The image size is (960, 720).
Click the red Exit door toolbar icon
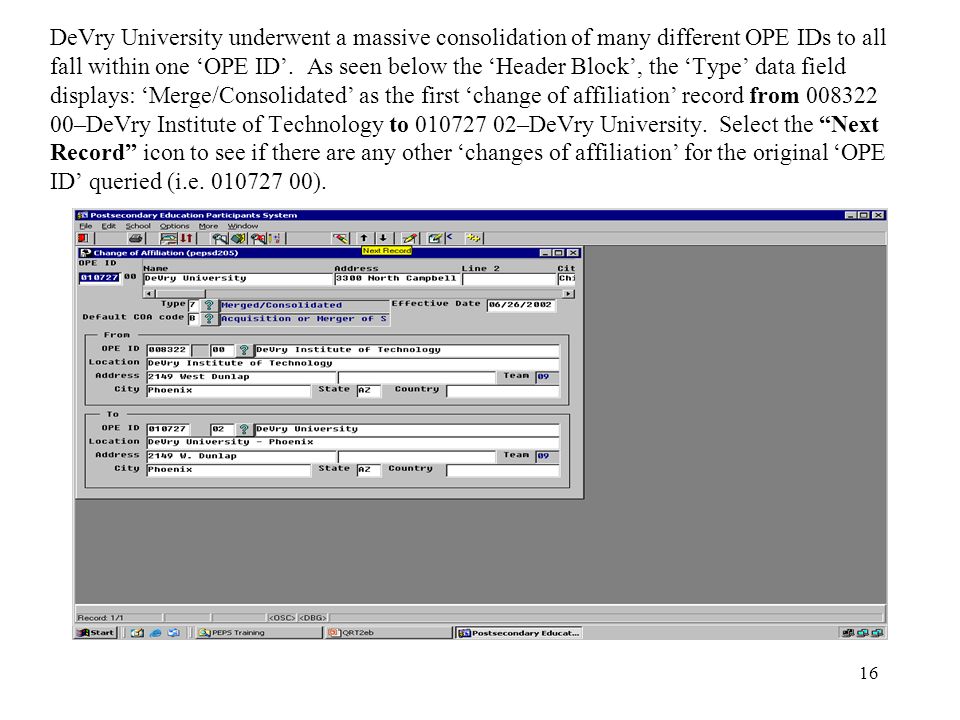[x=83, y=238]
